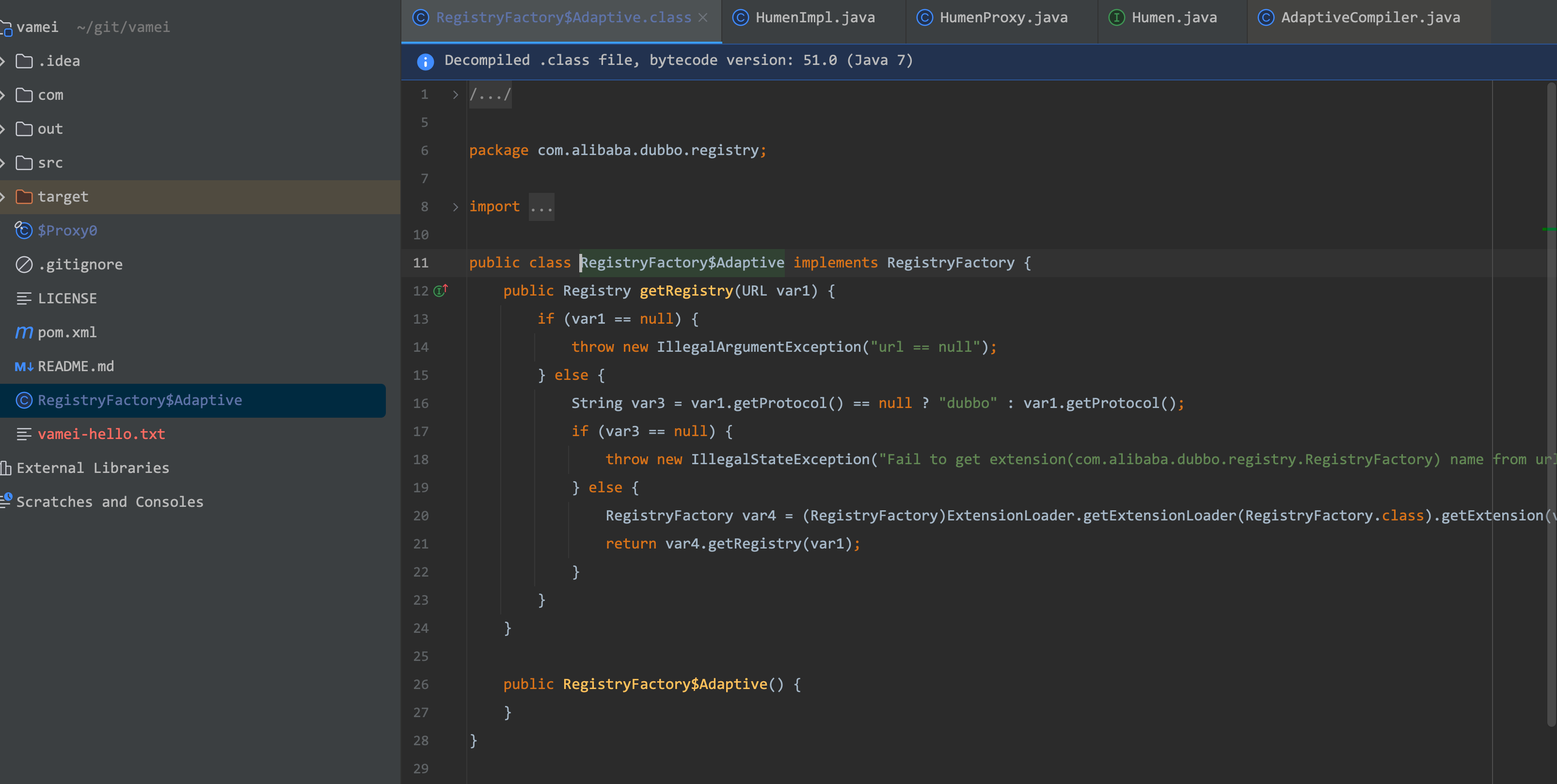Click the .gitignore ignored-file icon
This screenshot has width=1557, height=784.
24,265
